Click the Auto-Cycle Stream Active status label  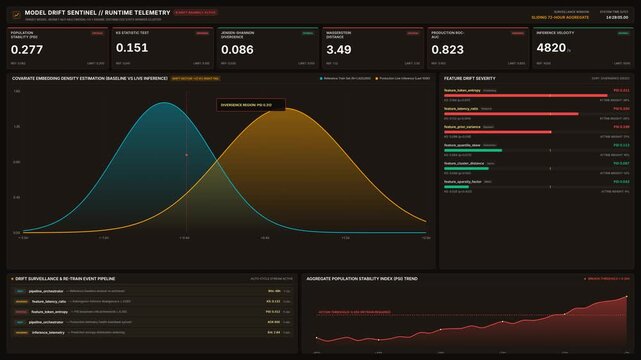point(271,279)
